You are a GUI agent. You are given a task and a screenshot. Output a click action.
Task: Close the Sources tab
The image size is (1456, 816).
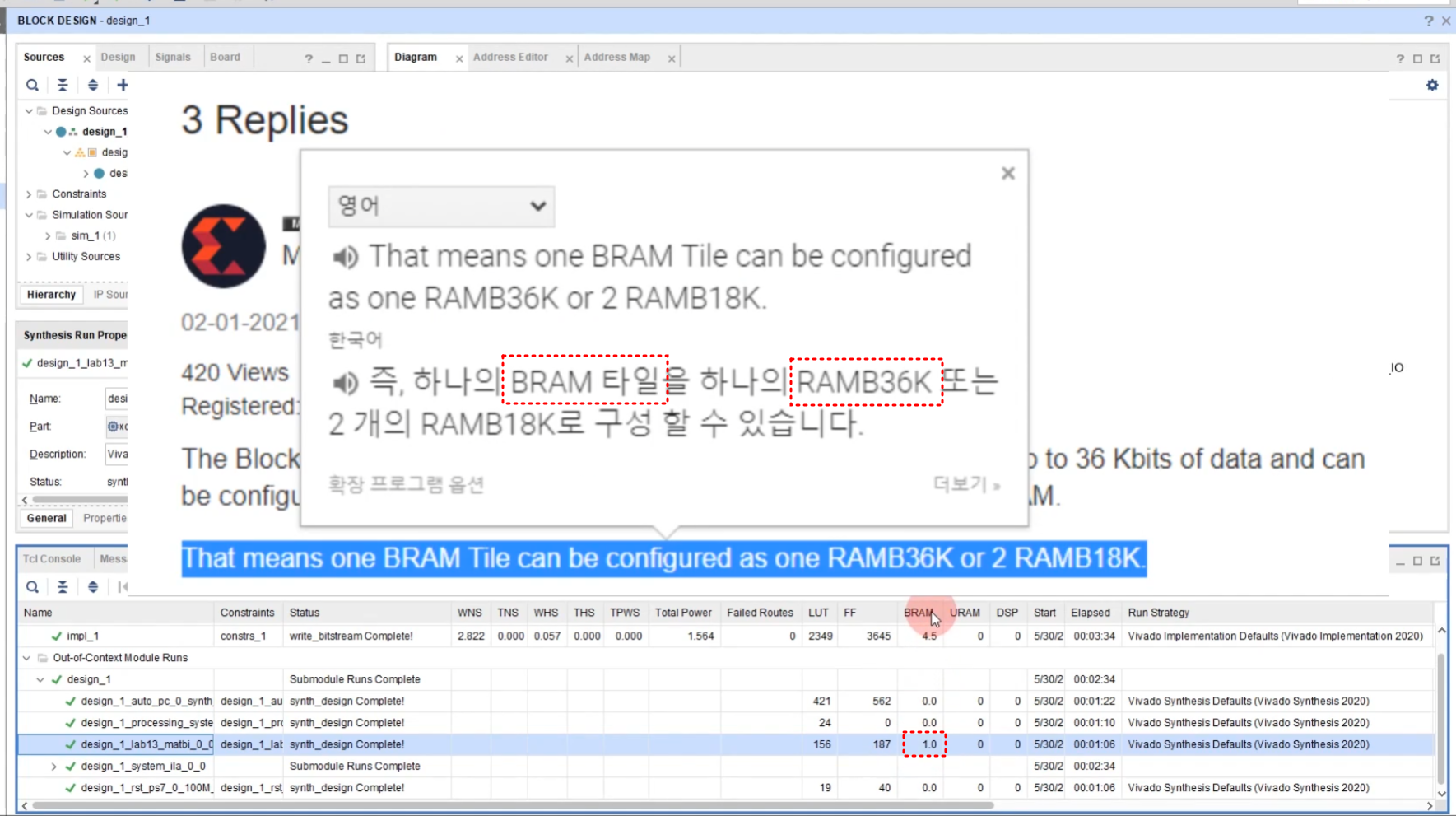(x=86, y=58)
